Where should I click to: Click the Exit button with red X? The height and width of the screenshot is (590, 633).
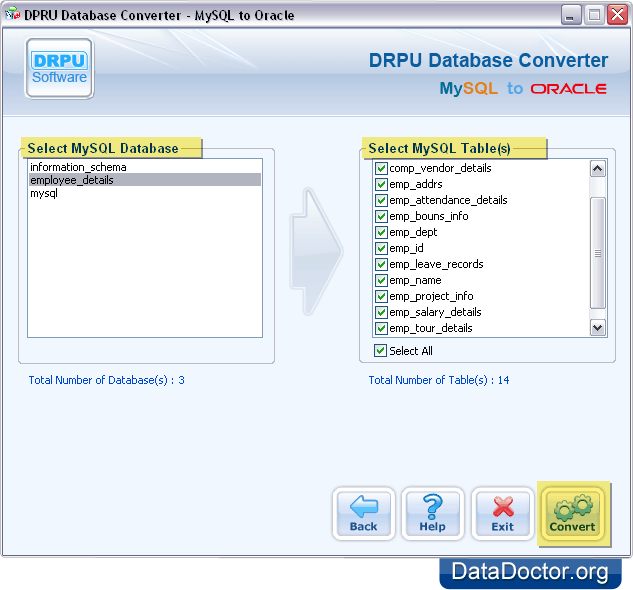tap(503, 514)
